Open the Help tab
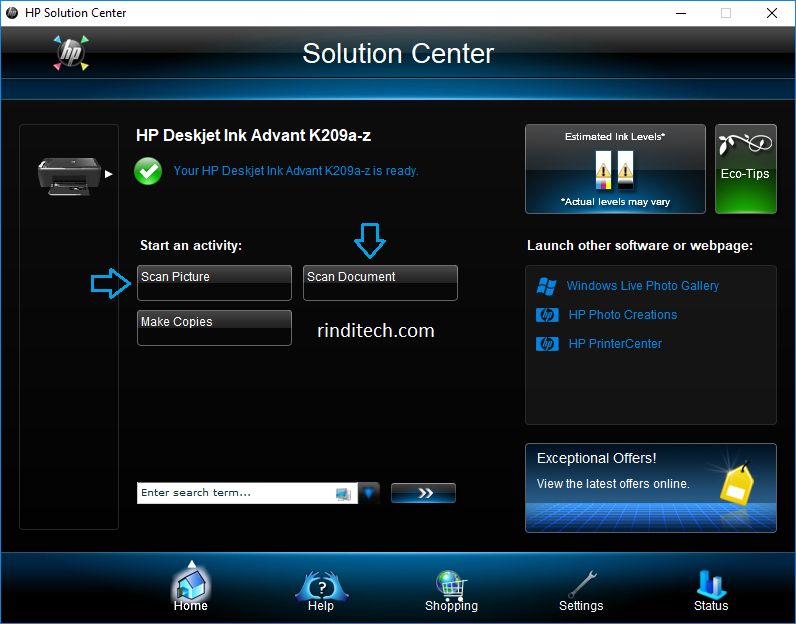 pyautogui.click(x=321, y=592)
